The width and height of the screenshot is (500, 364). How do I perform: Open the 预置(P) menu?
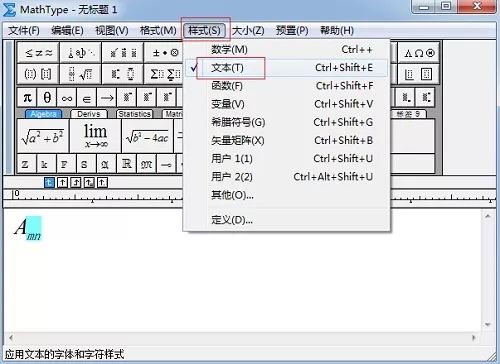pyautogui.click(x=292, y=31)
